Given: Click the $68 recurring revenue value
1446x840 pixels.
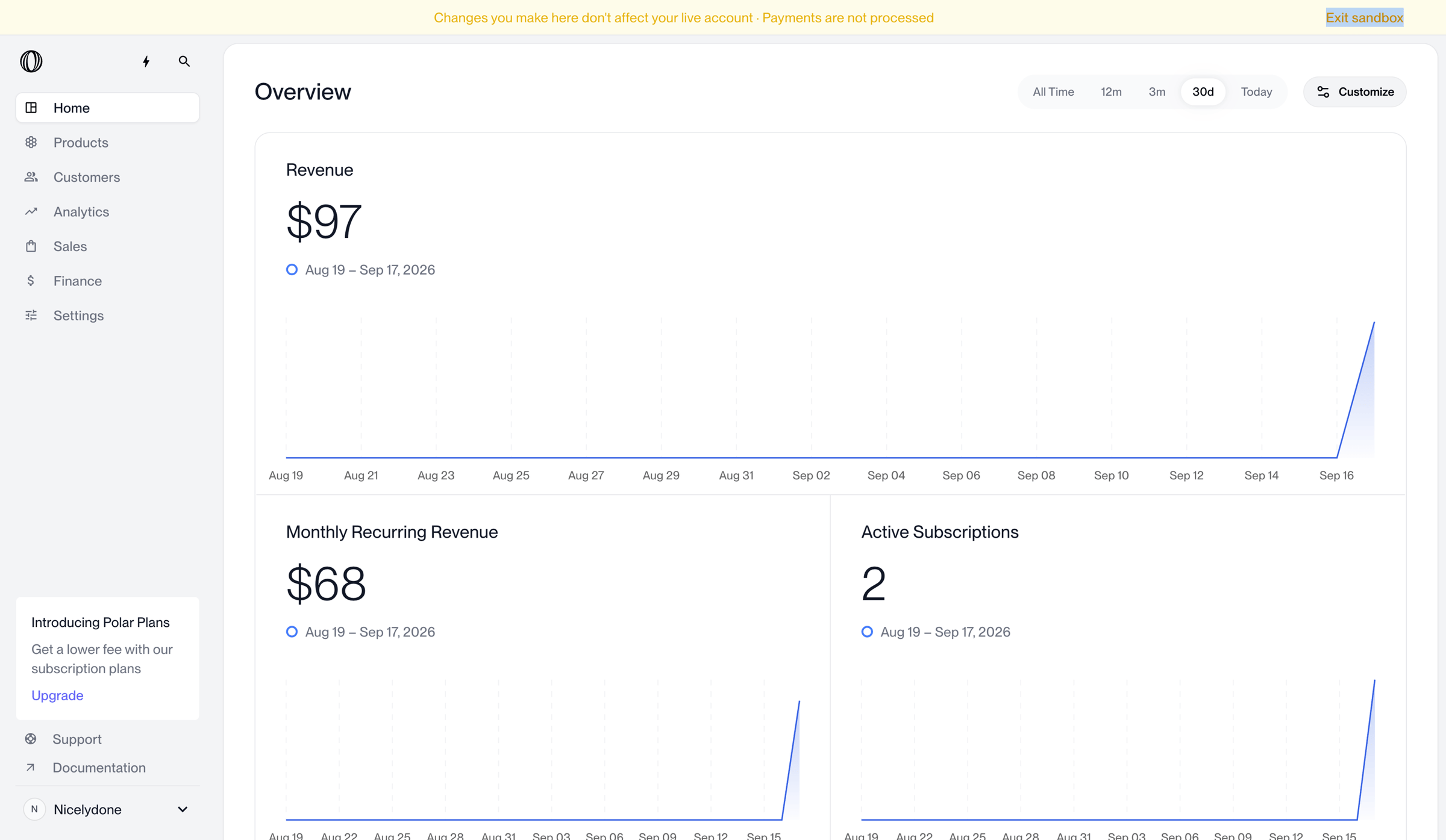Looking at the screenshot, I should [x=326, y=583].
